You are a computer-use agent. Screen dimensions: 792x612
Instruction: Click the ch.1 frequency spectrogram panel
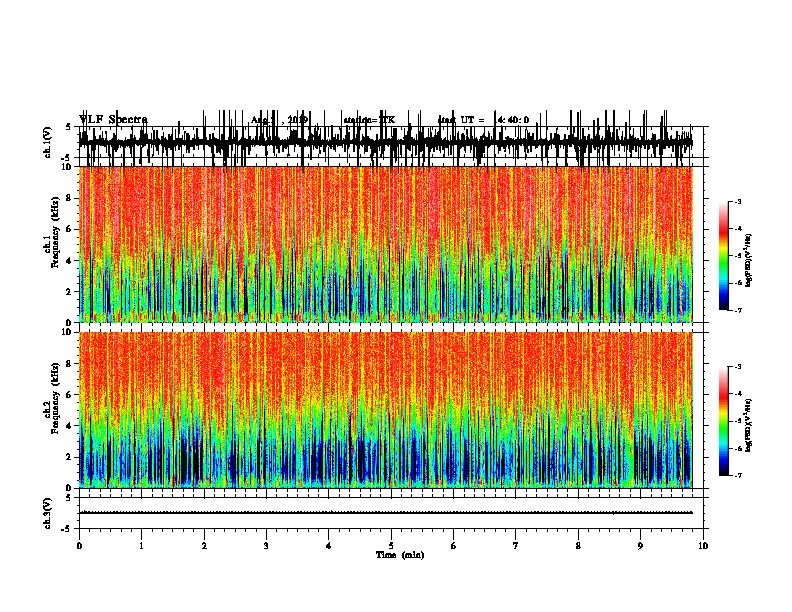click(385, 244)
